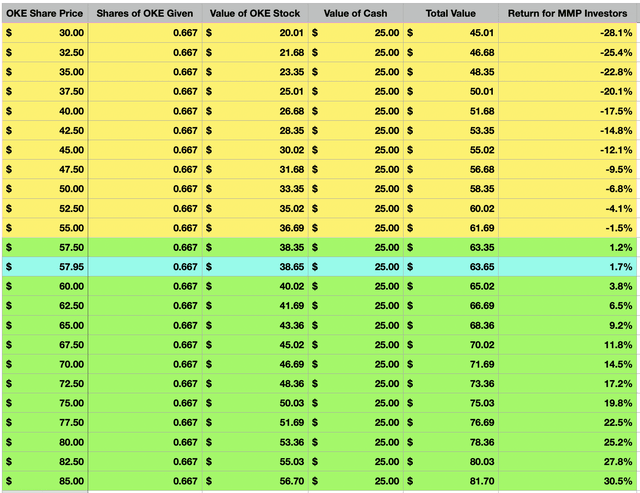Select the 'OKE Share Price' column header
Viewport: 640px width, 493px height.
pyautogui.click(x=45, y=13)
